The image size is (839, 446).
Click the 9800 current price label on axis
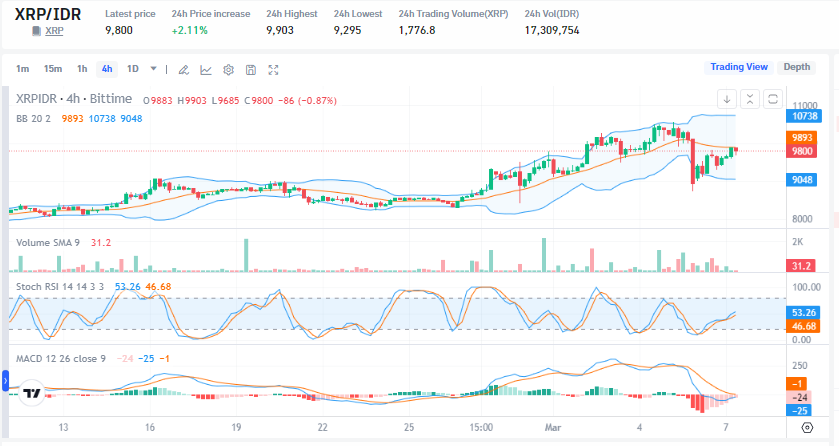click(802, 151)
